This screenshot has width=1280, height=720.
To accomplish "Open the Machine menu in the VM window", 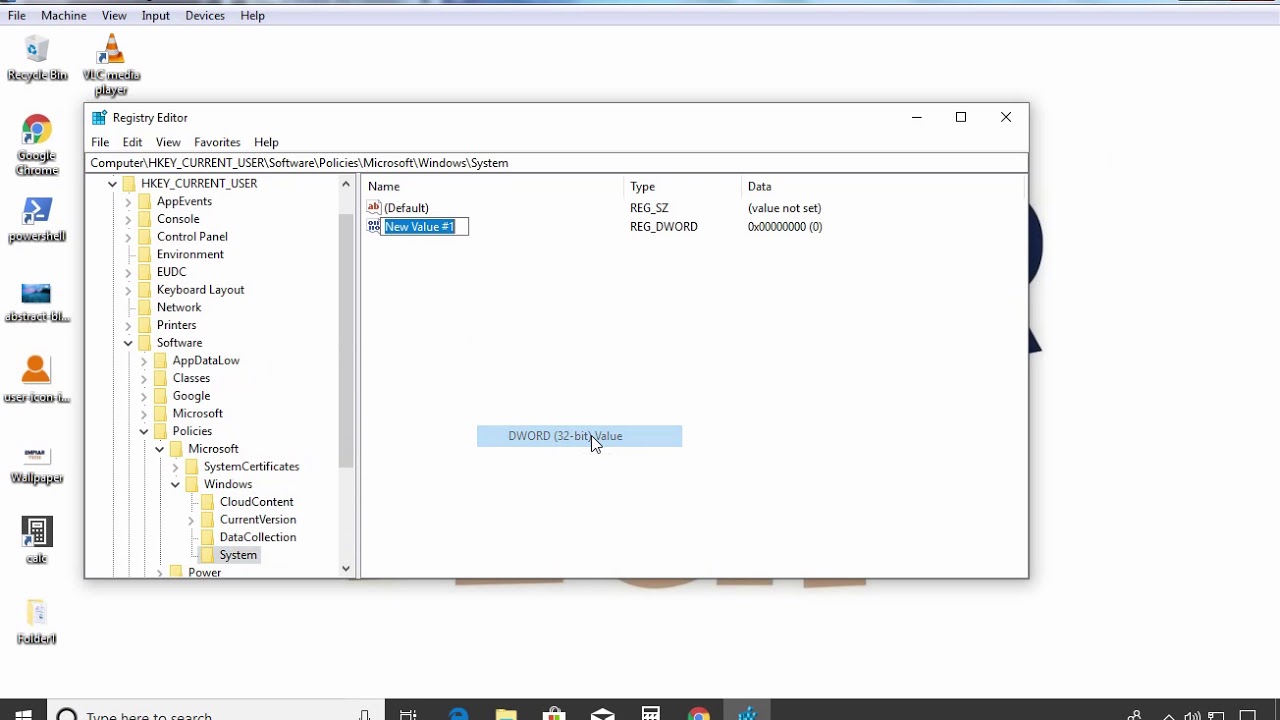I will [63, 16].
